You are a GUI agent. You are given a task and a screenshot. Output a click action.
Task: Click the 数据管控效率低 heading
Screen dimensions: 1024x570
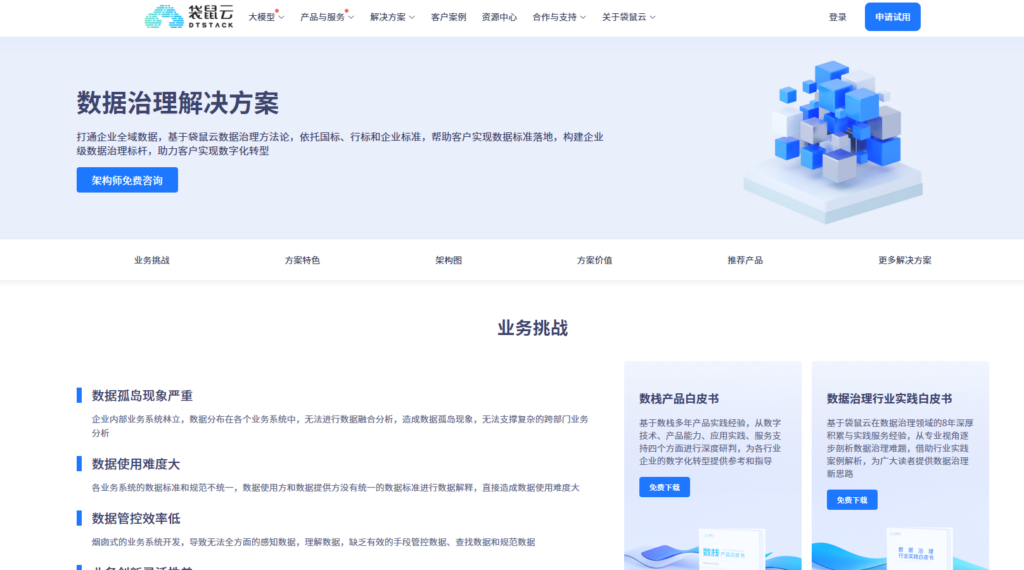pyautogui.click(x=135, y=518)
